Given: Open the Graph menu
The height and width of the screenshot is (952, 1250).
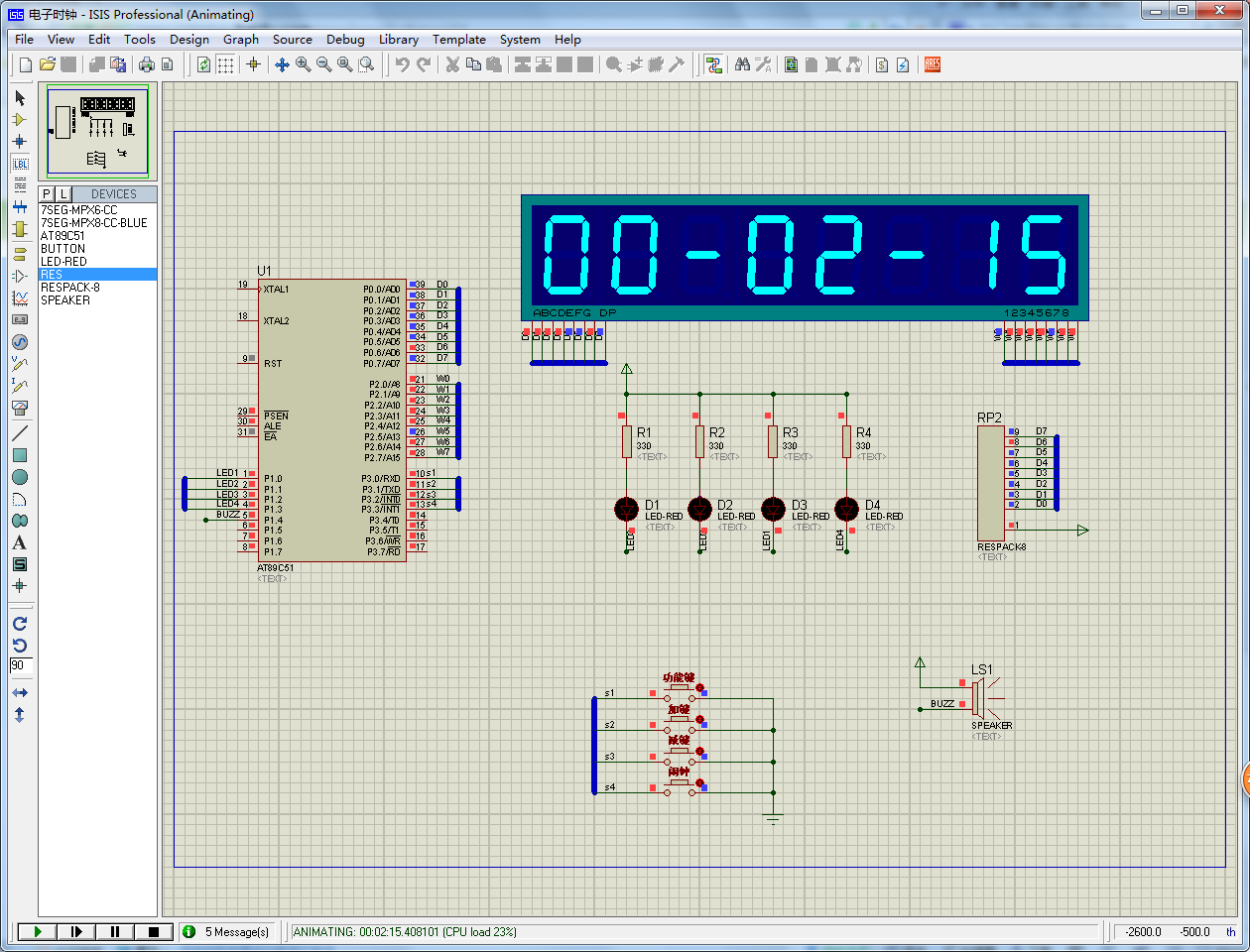Looking at the screenshot, I should (241, 40).
